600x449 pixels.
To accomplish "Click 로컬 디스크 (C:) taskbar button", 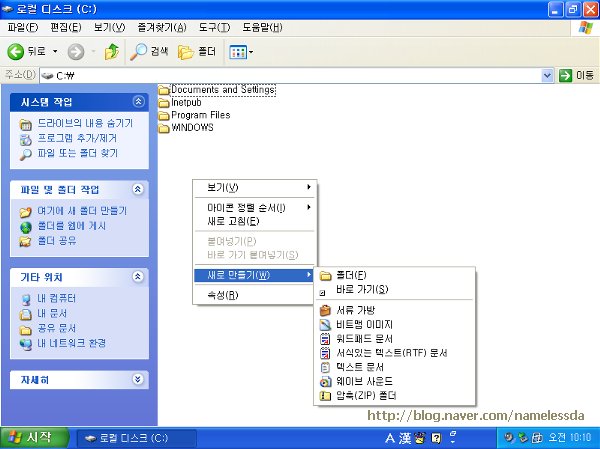I will coord(137,438).
